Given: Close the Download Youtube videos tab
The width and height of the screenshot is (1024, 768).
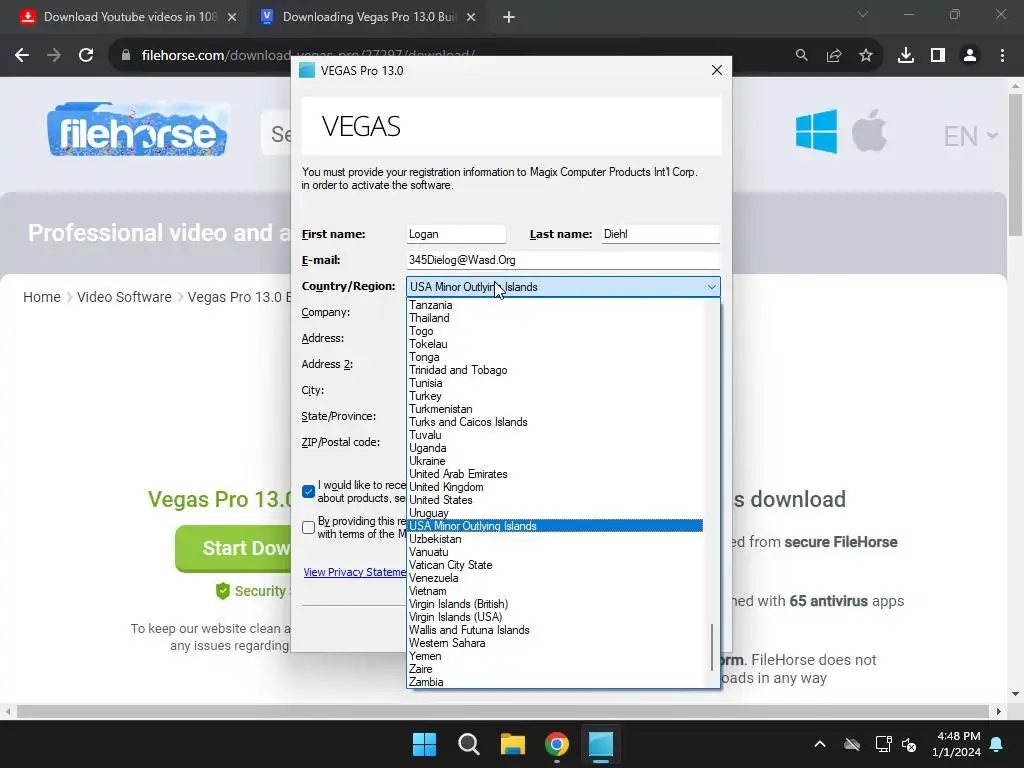Looking at the screenshot, I should coord(232,17).
